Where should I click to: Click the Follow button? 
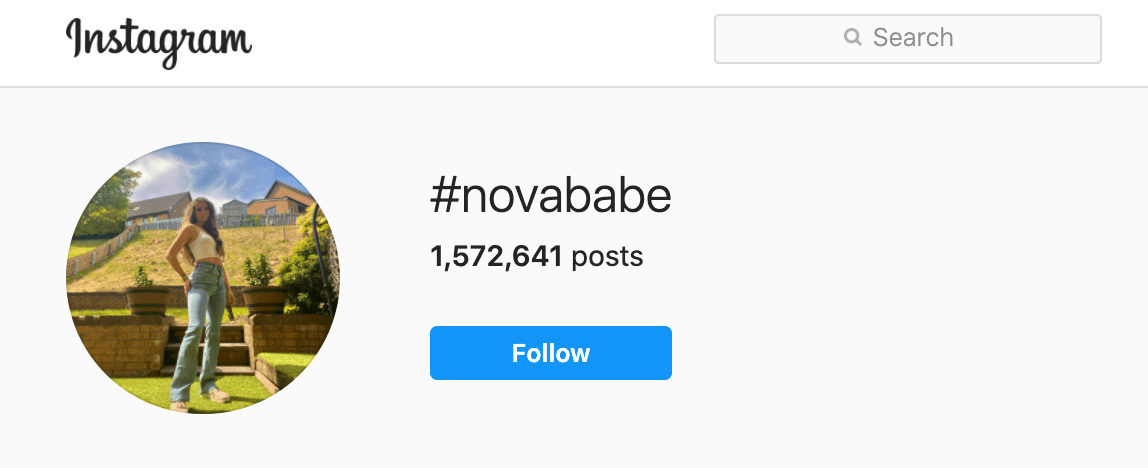(550, 353)
